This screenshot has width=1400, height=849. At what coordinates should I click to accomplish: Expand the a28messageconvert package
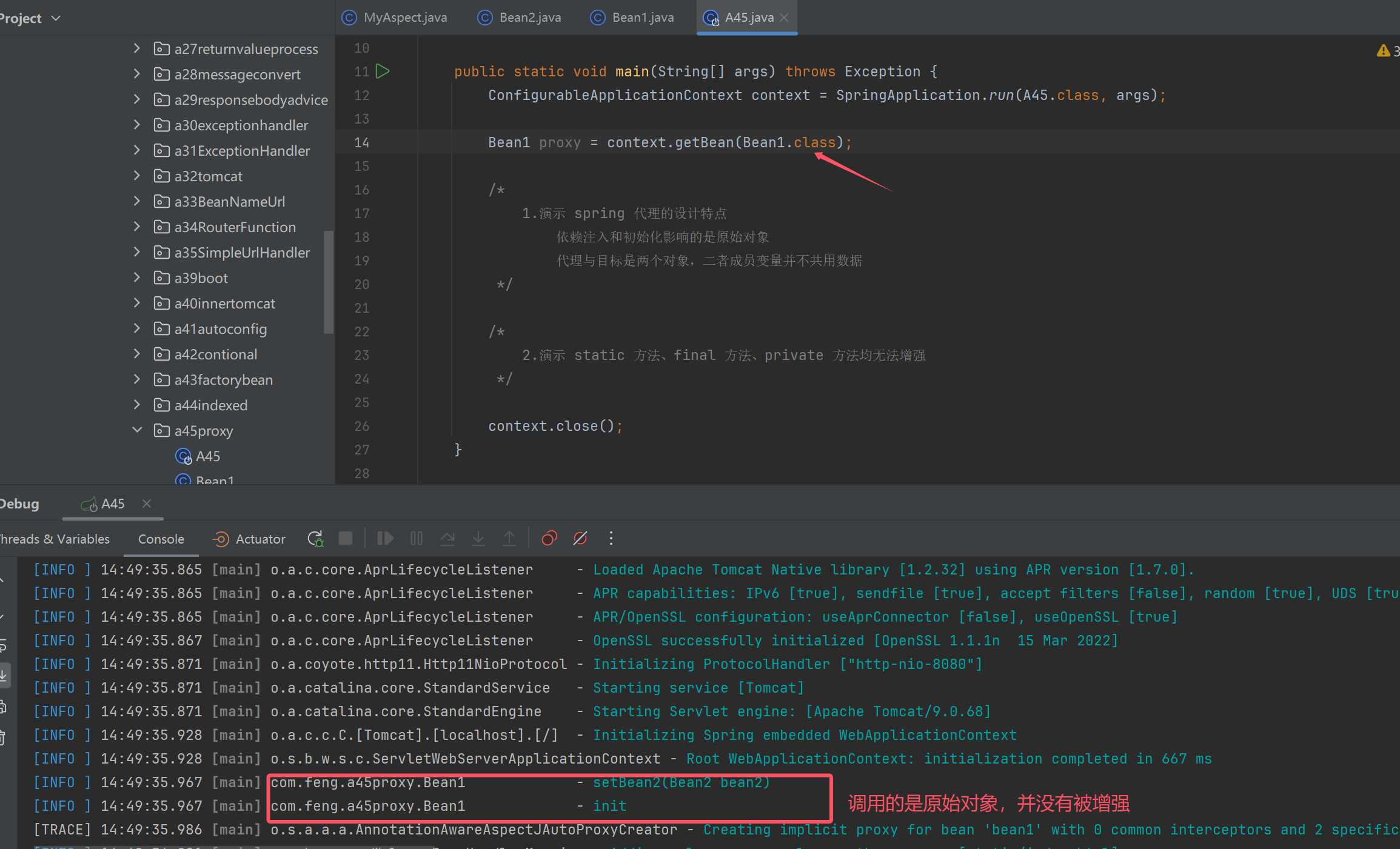(137, 74)
